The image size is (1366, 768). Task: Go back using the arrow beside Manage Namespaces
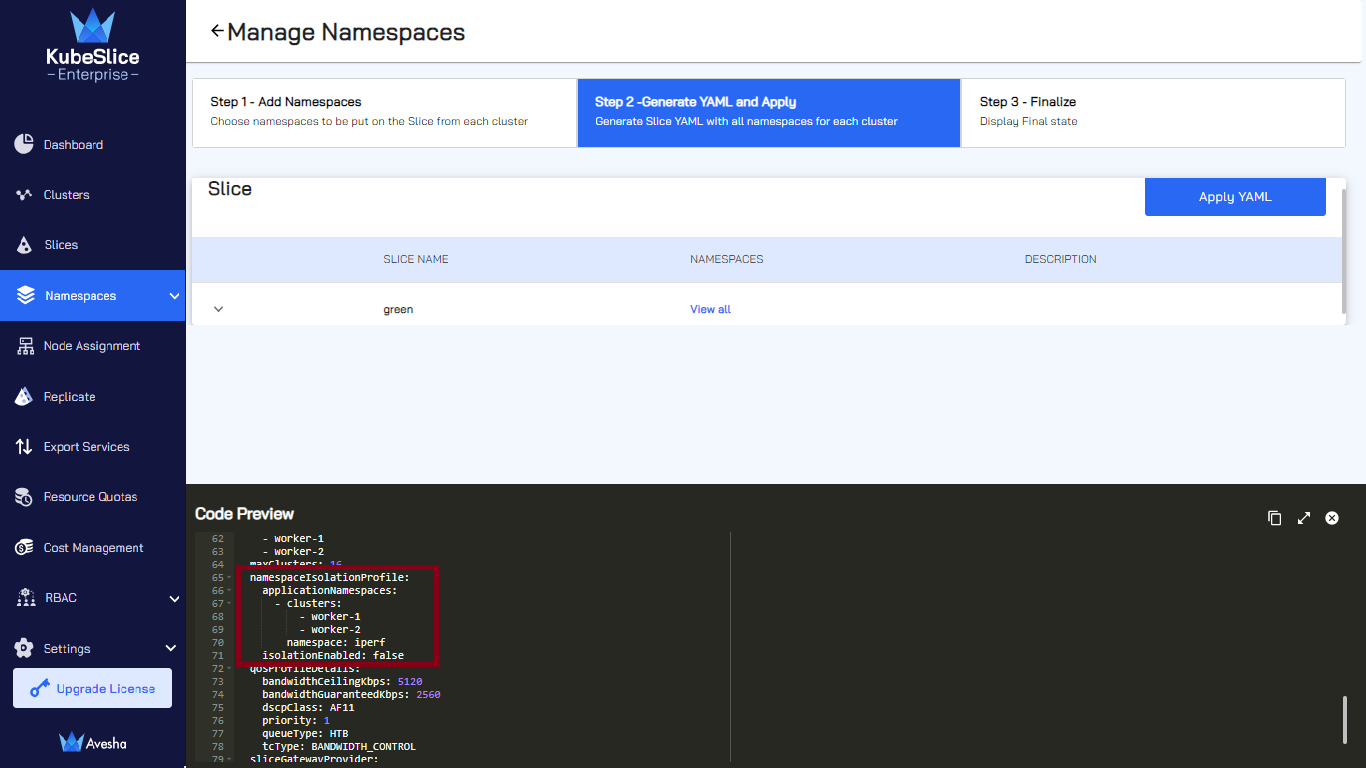point(216,31)
